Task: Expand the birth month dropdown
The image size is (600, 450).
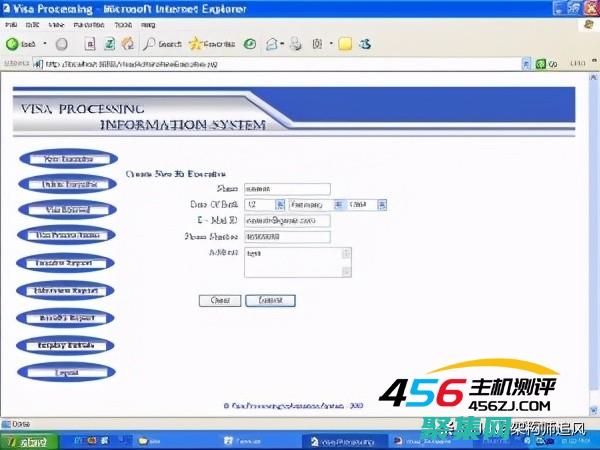Action: (x=339, y=204)
